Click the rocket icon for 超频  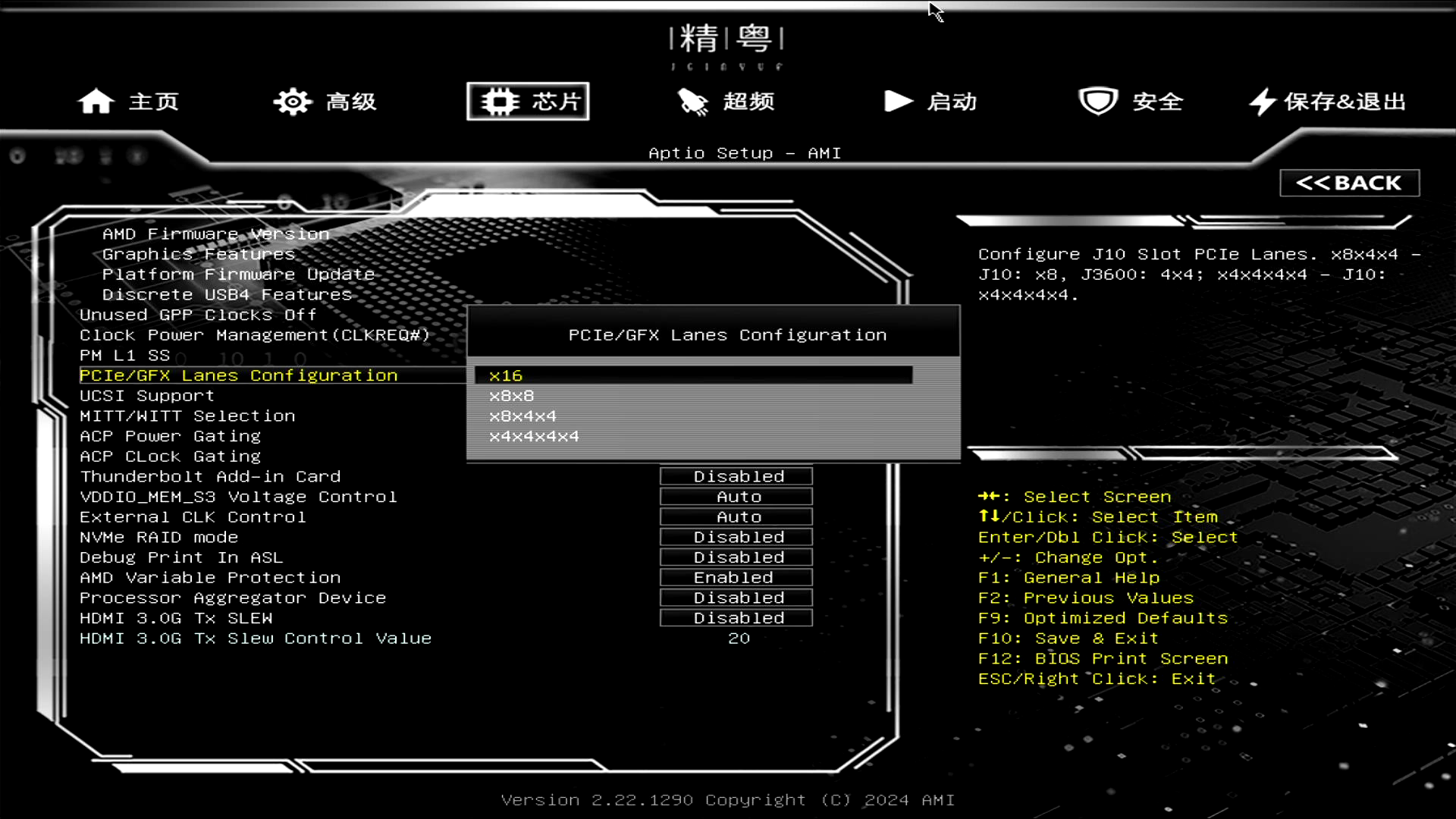(692, 102)
